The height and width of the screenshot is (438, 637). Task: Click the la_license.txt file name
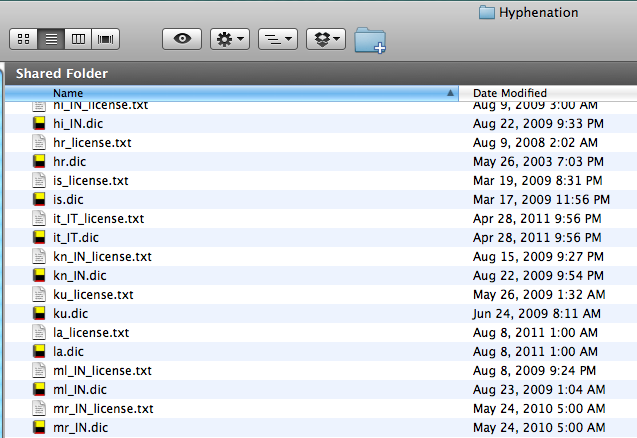click(x=91, y=332)
